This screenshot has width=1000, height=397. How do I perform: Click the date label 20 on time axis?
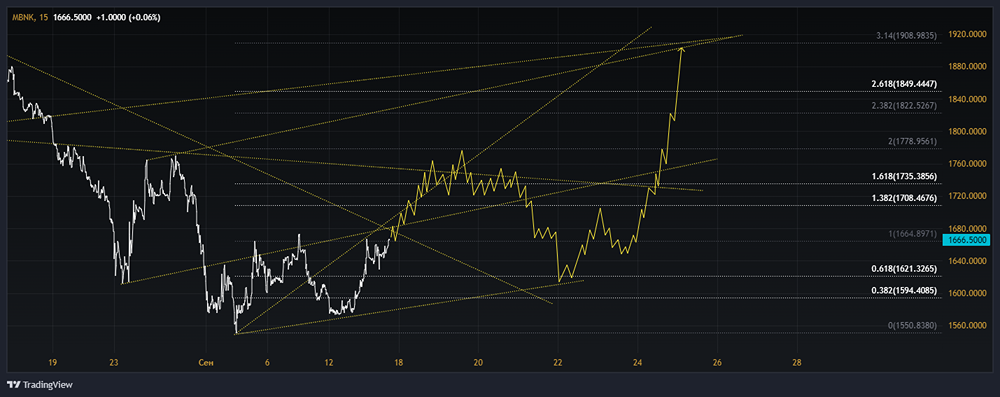[x=479, y=363]
